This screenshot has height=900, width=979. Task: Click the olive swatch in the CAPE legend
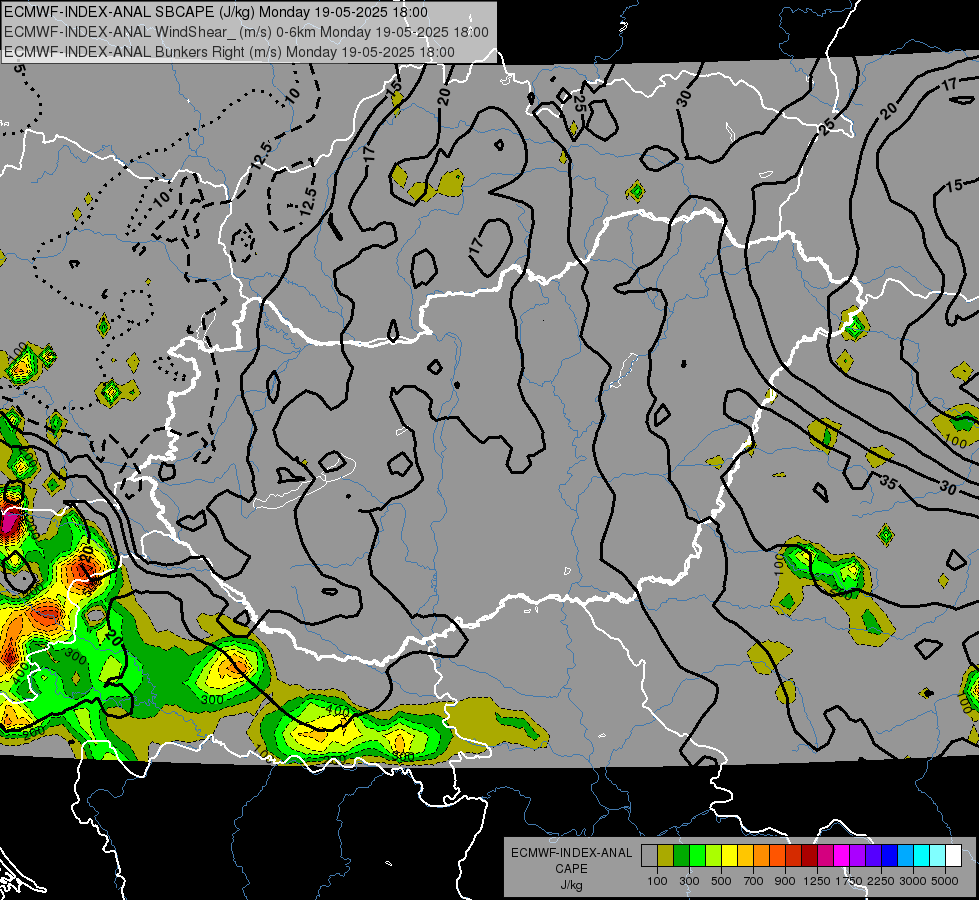tap(666, 855)
